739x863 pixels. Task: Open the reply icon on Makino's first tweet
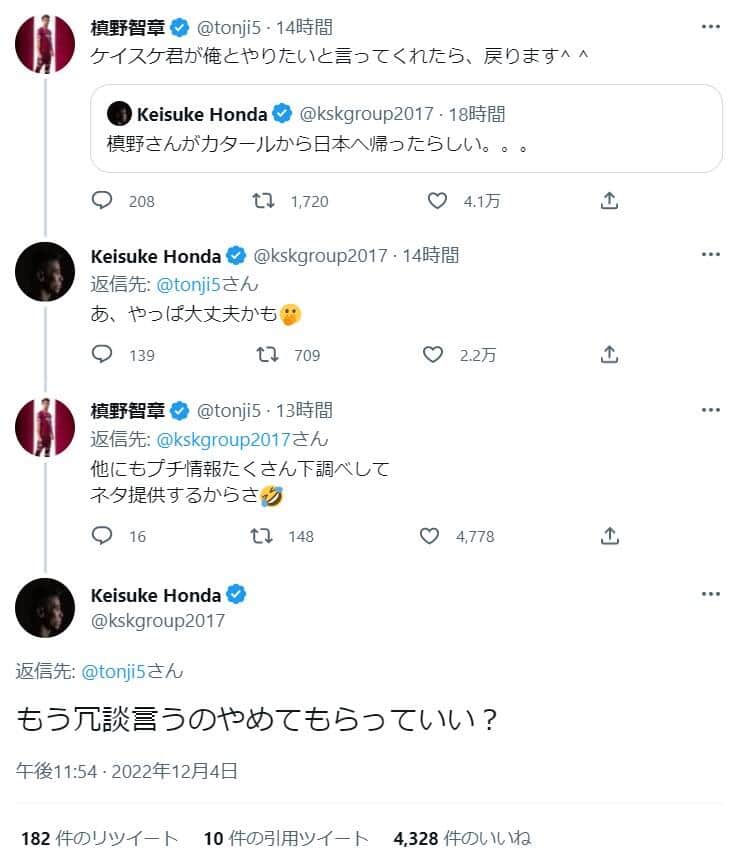102,201
